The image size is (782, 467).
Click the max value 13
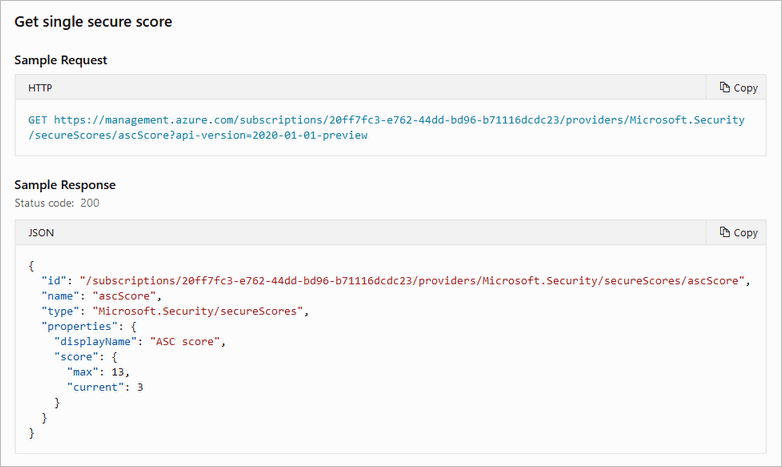point(121,372)
